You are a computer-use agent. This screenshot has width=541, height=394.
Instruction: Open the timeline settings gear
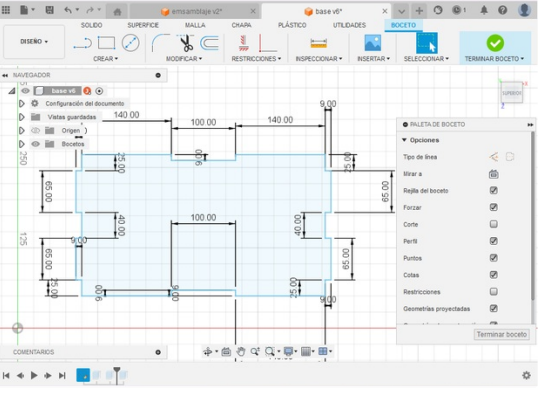pos(526,375)
